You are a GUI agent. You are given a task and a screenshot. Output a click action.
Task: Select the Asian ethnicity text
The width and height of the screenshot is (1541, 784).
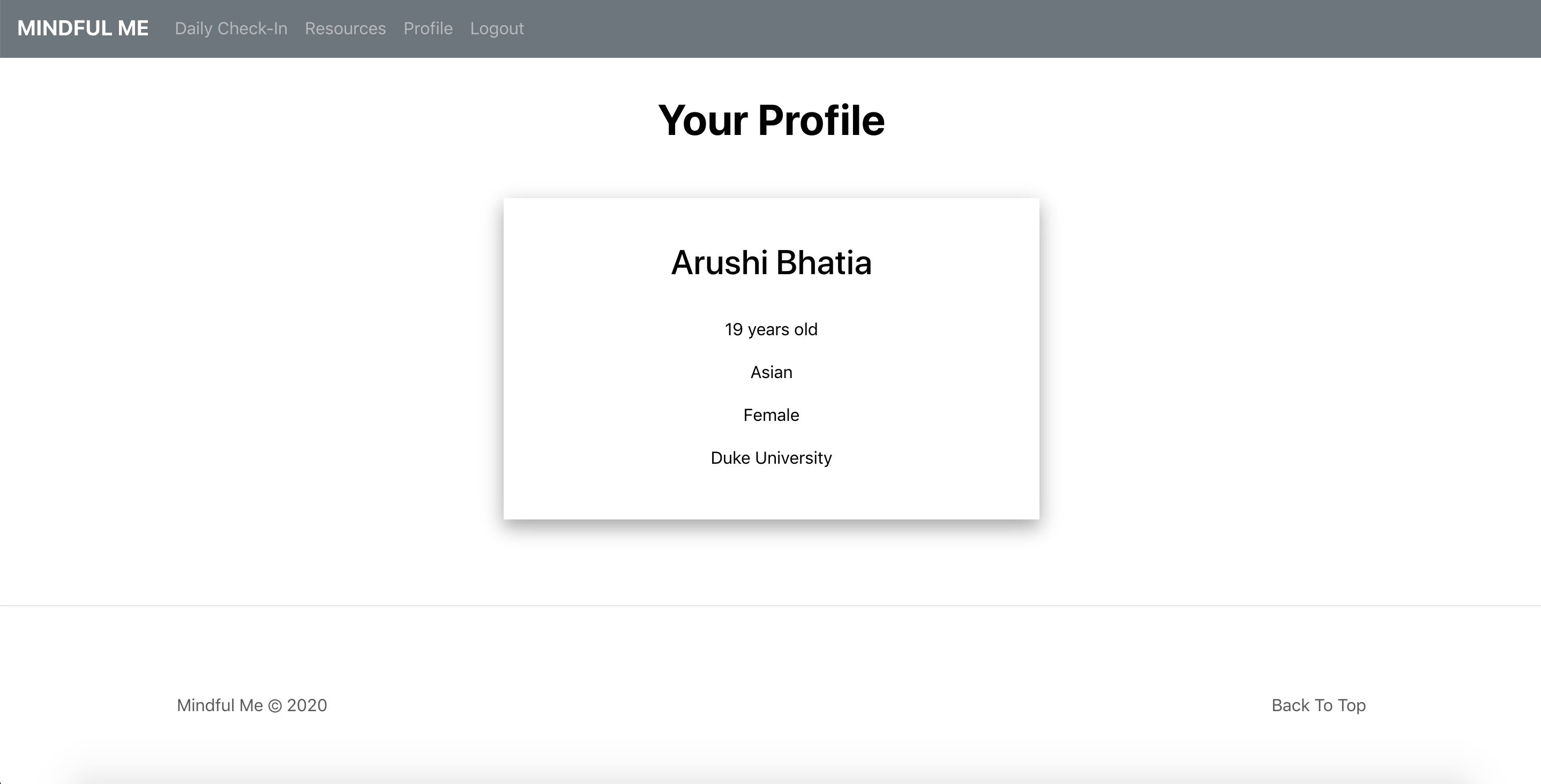point(771,372)
